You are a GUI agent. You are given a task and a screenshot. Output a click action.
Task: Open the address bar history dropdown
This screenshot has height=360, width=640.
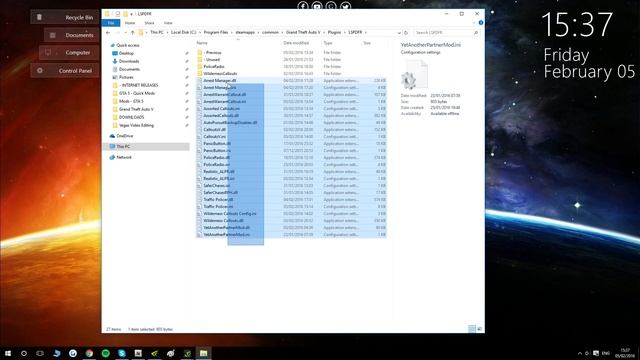point(399,32)
